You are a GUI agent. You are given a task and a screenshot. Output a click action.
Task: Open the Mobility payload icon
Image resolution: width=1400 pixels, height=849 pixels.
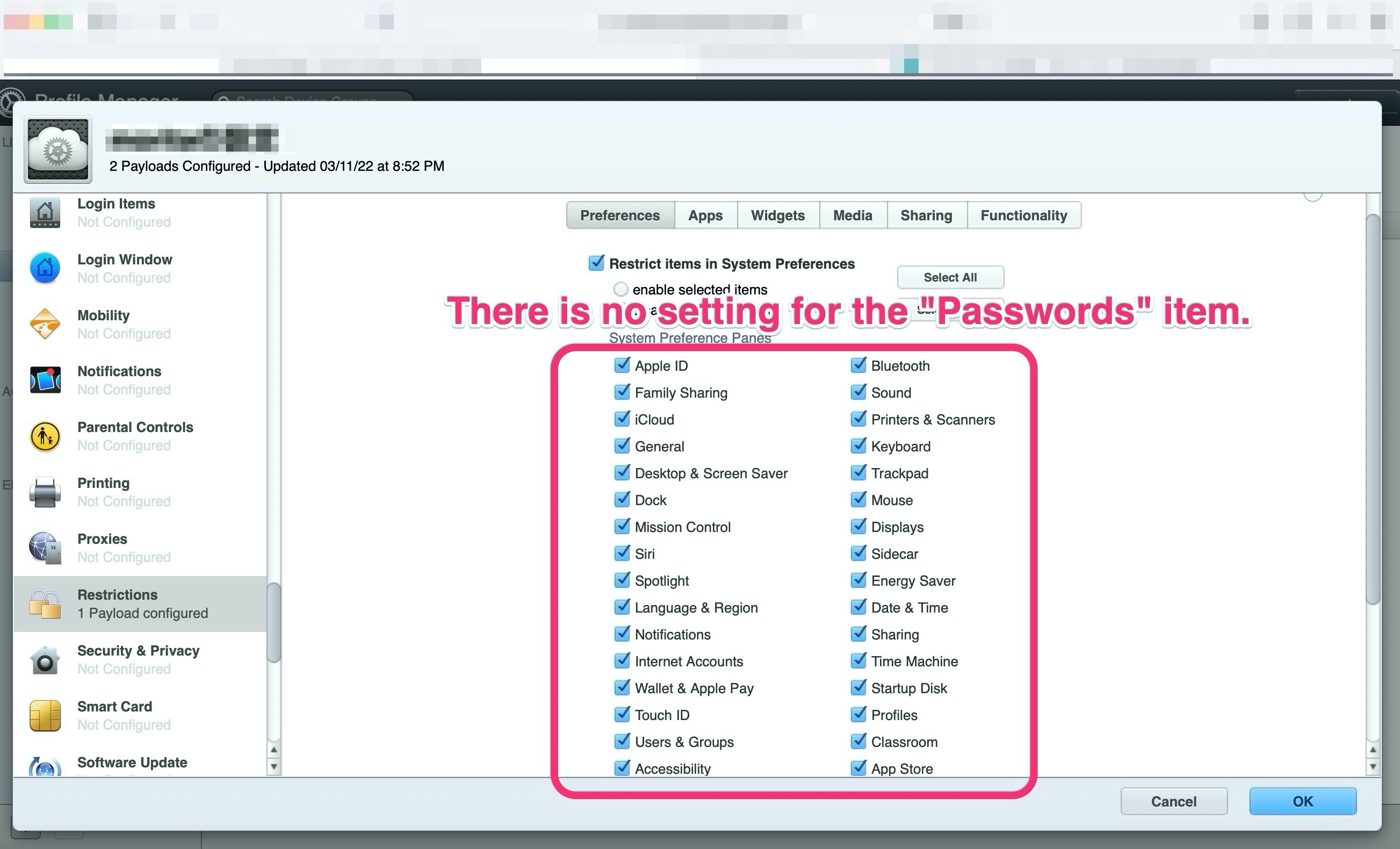click(45, 324)
